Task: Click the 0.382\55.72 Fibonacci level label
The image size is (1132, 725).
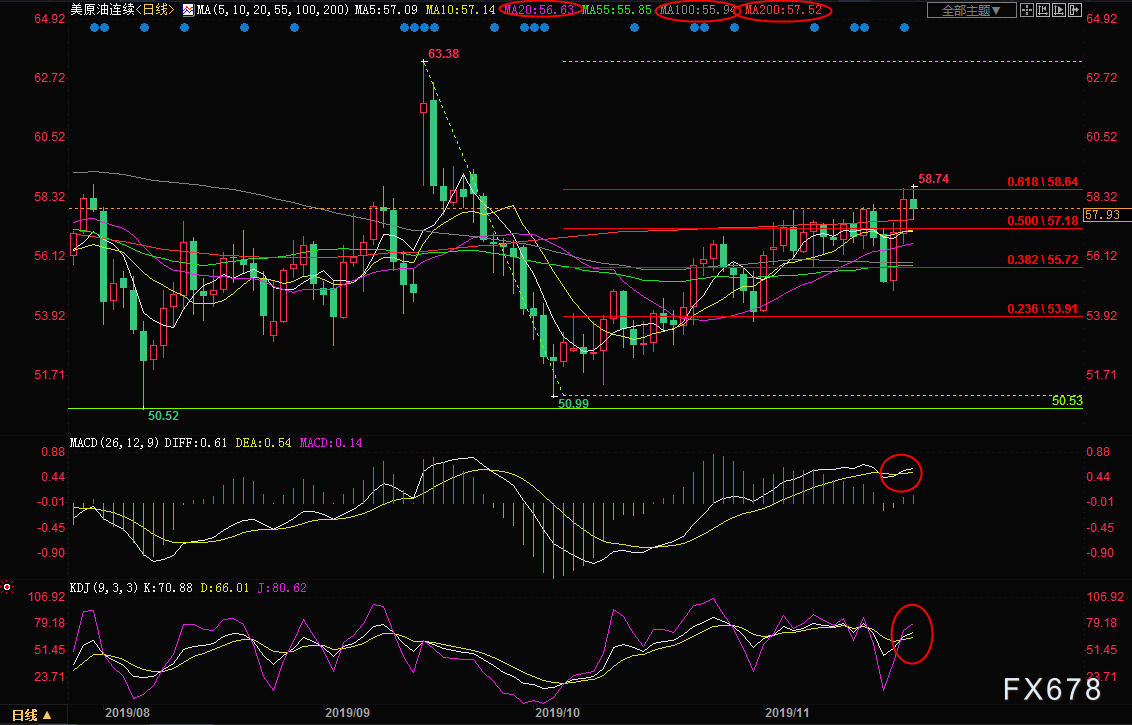Action: coord(1043,259)
